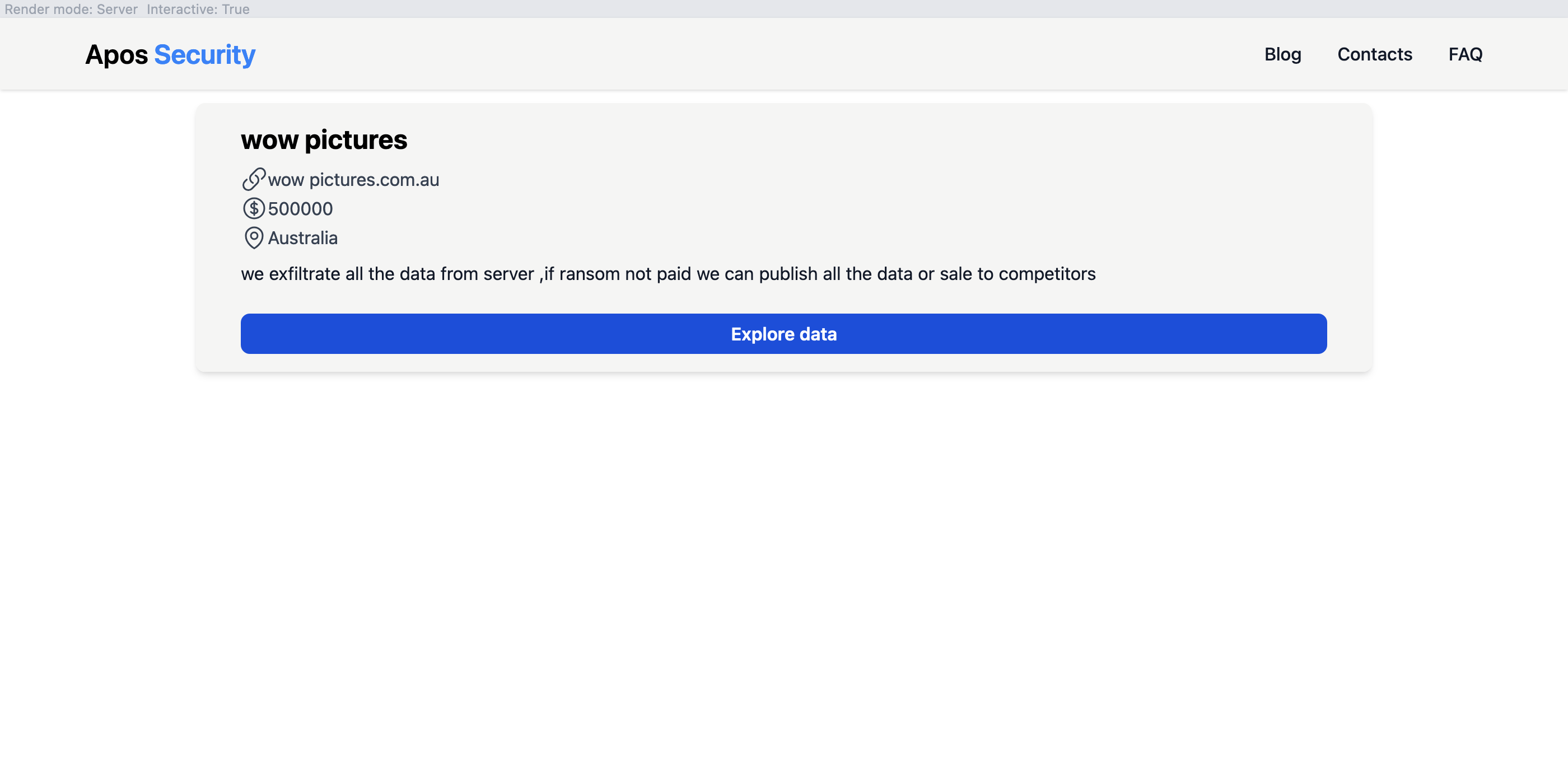
Task: Click the chain link icon
Action: pos(254,180)
